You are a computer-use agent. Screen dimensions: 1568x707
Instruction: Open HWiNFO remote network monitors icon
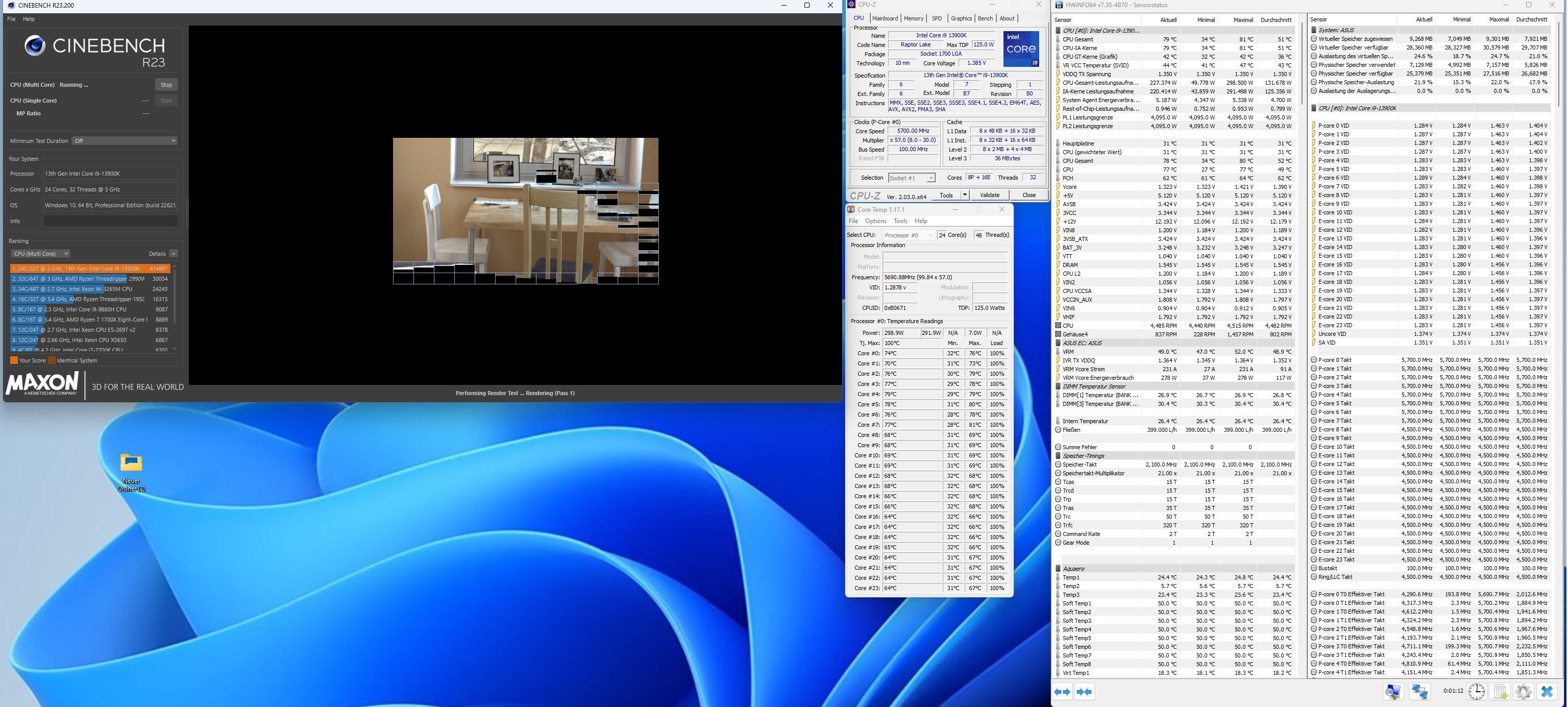(x=1420, y=692)
